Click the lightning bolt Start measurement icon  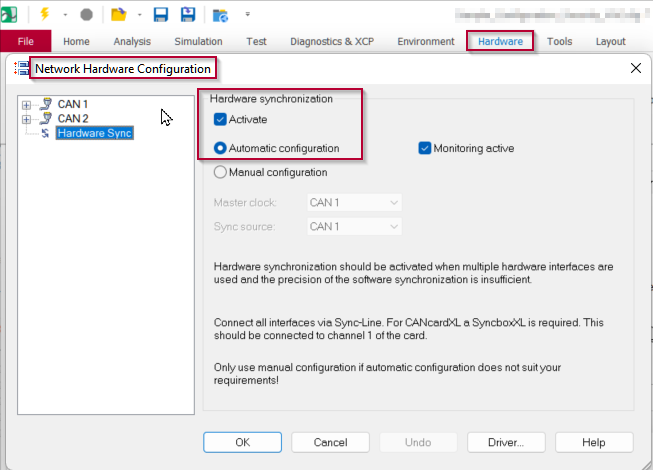(44, 15)
